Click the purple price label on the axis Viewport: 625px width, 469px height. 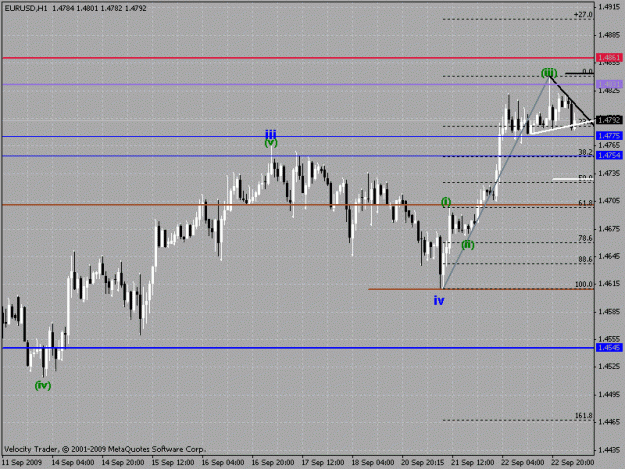pyautogui.click(x=609, y=84)
